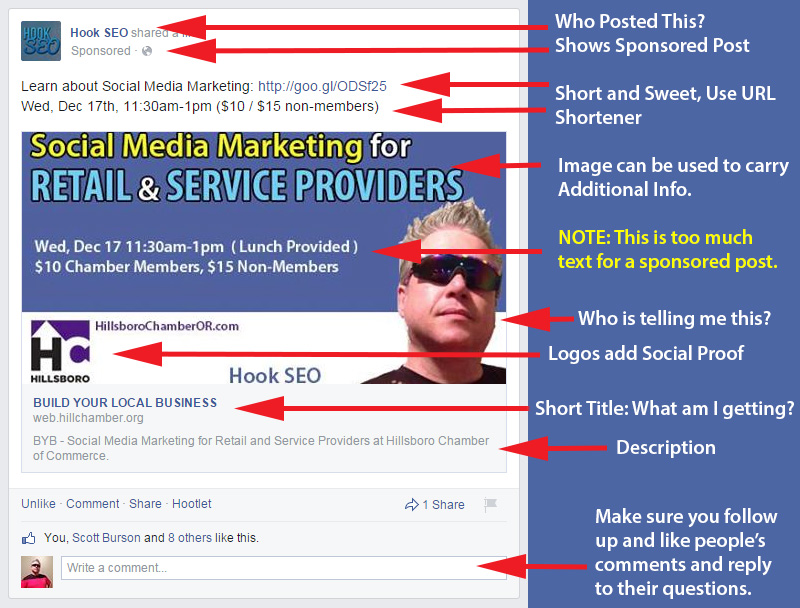Viewport: 800px width, 608px height.
Task: Click the flag report icon
Action: pyautogui.click(x=490, y=505)
